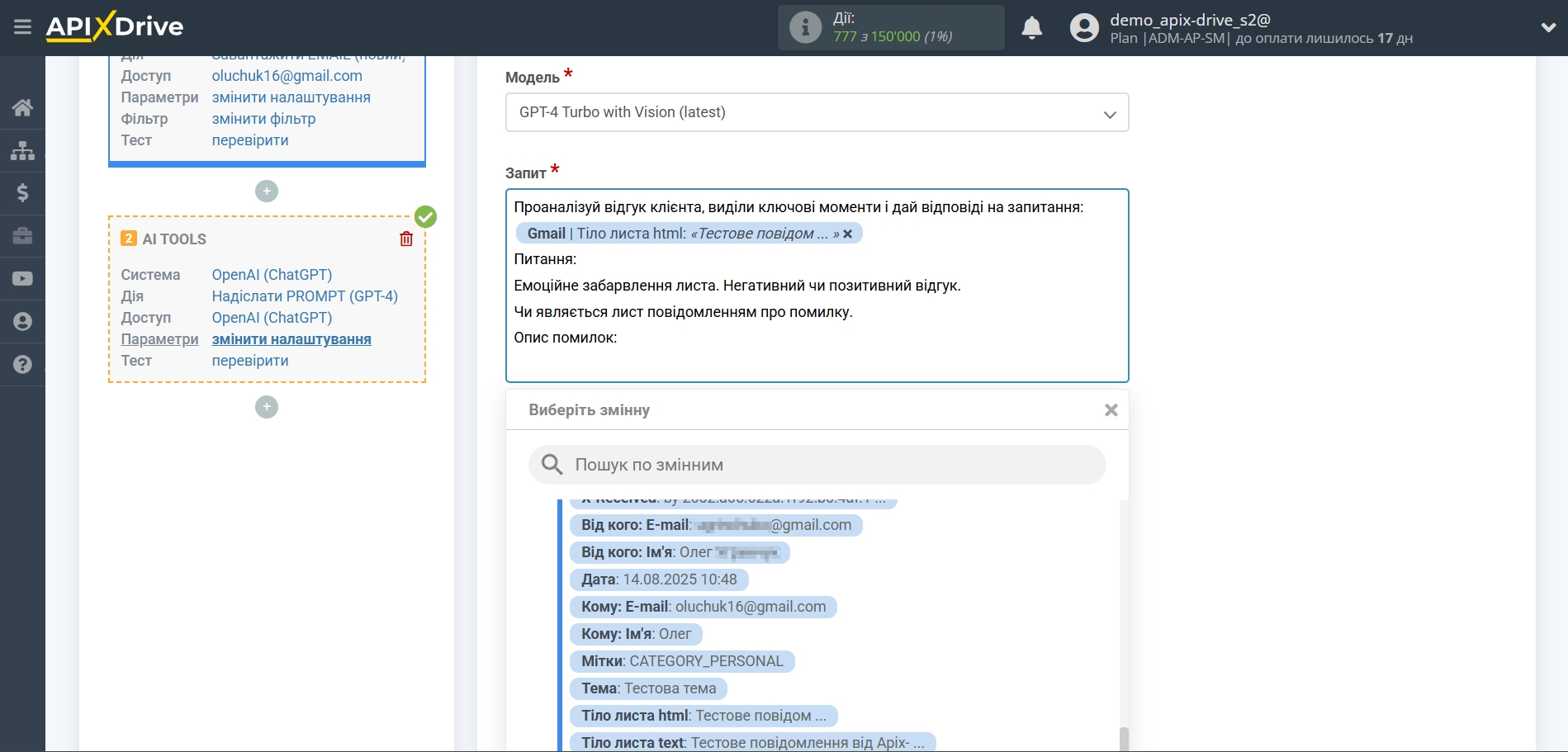
Task: Delete the AI TOOLS block
Action: click(x=406, y=239)
